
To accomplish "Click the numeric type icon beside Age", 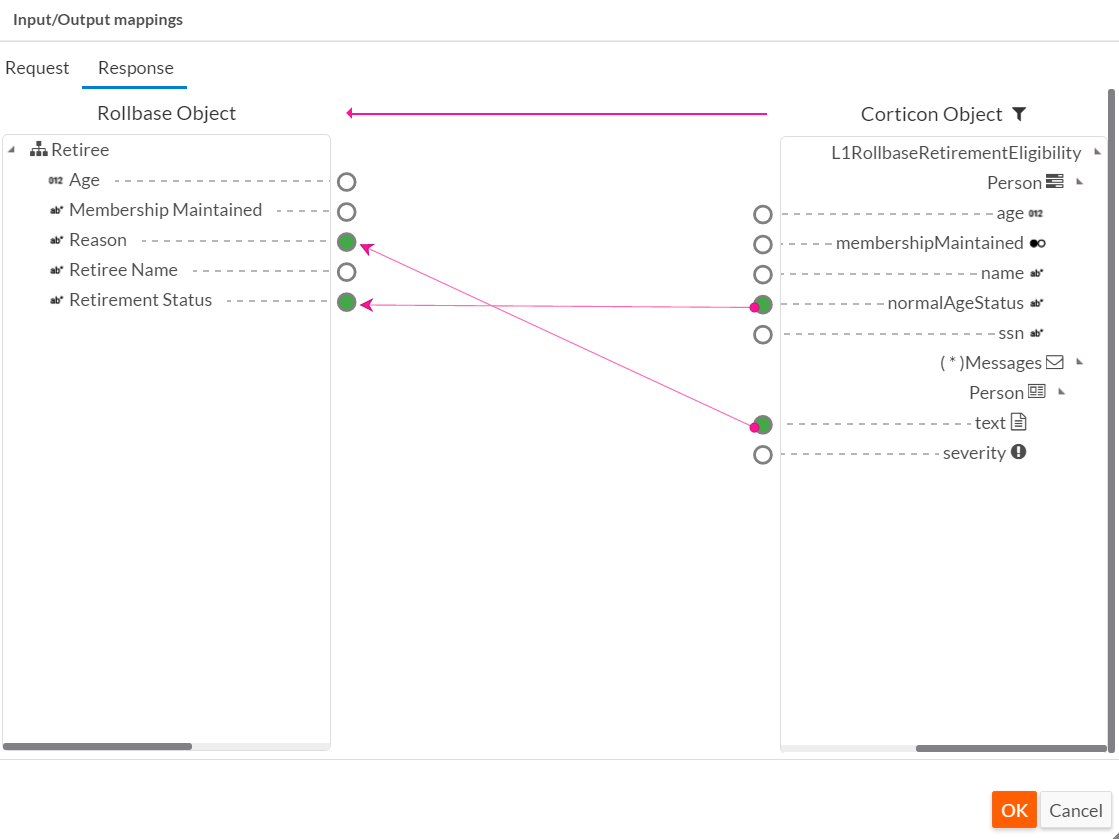I will pyautogui.click(x=56, y=180).
